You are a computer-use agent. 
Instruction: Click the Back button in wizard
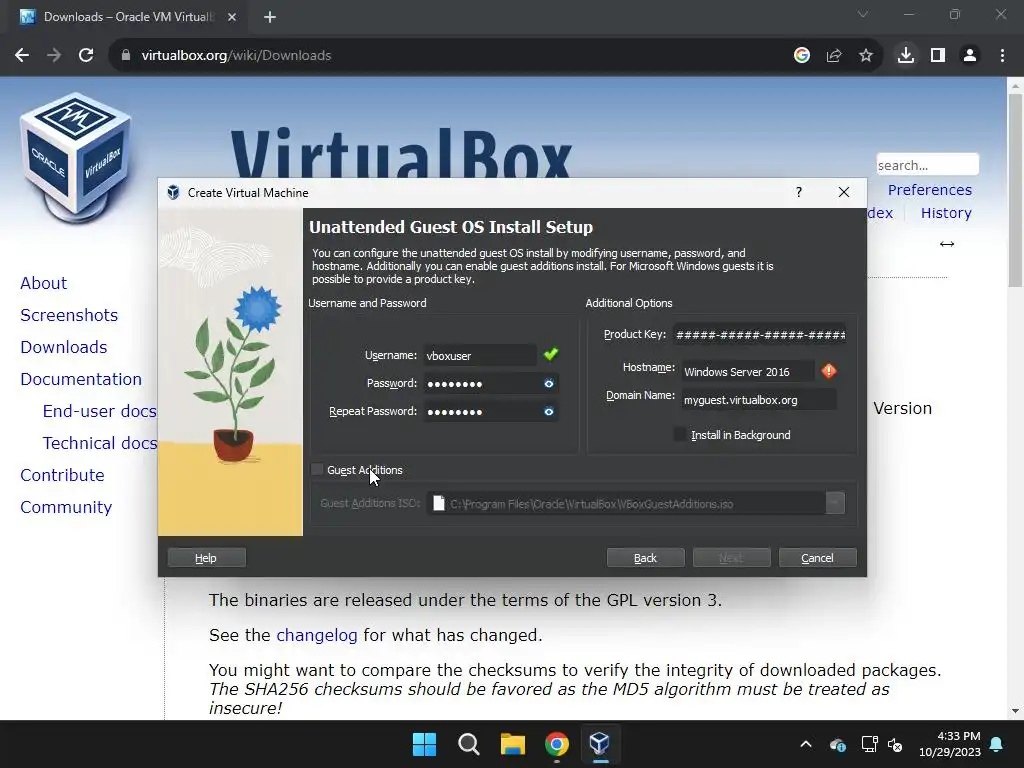645,558
